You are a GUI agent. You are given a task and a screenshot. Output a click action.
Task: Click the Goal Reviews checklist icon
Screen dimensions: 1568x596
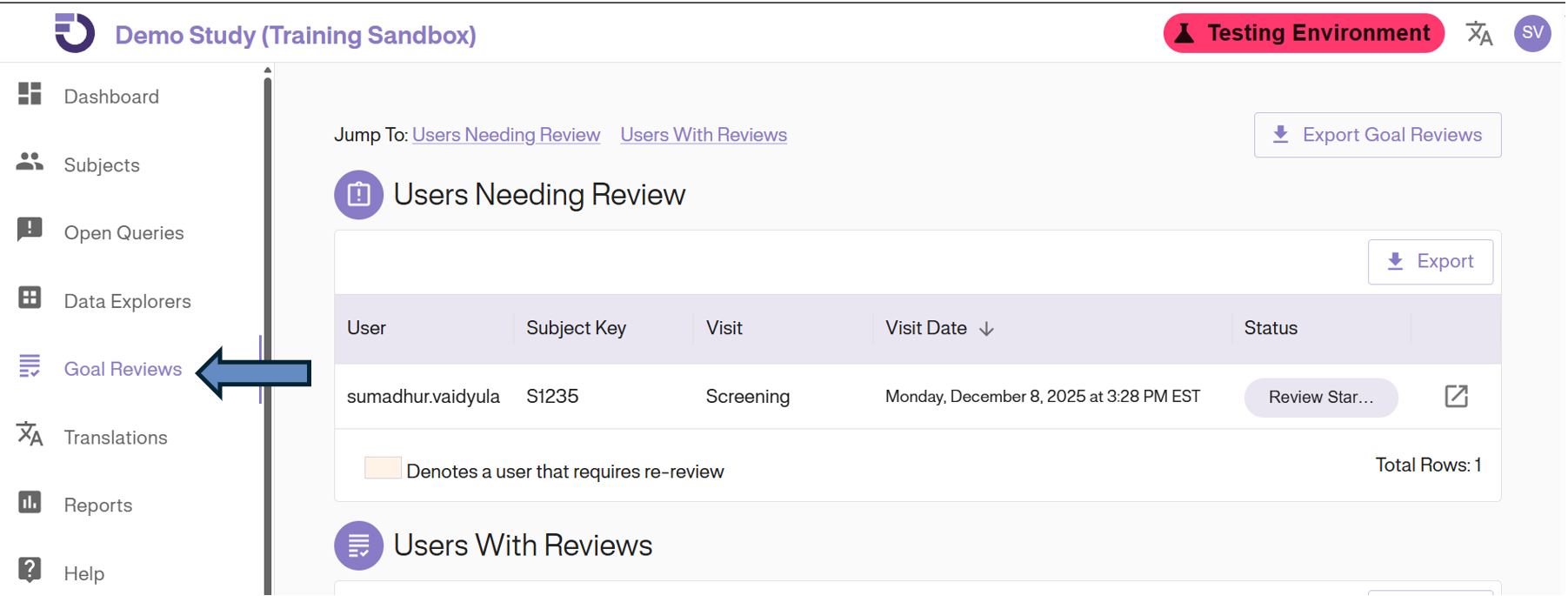click(30, 366)
